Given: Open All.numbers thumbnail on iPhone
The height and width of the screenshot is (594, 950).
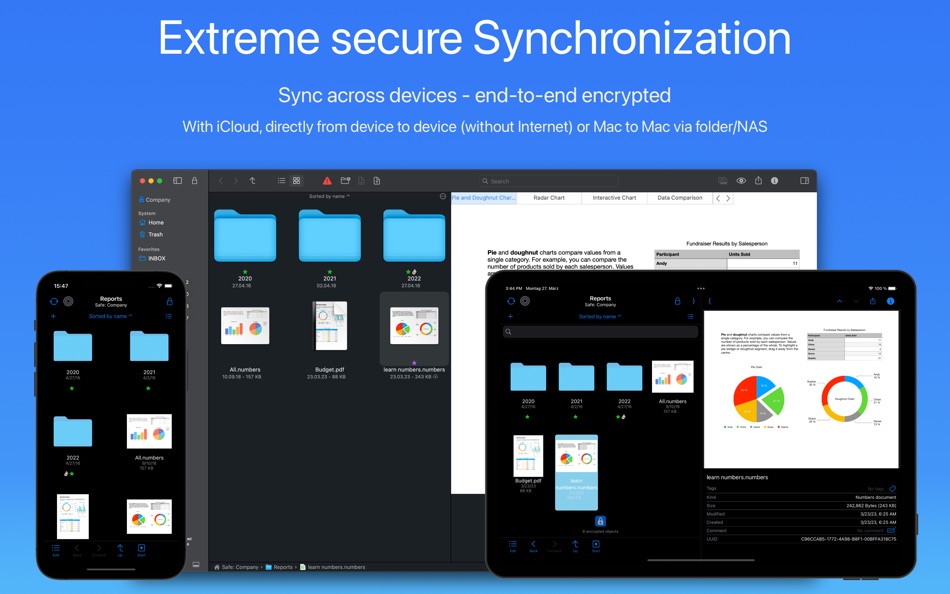Looking at the screenshot, I should click(x=149, y=431).
